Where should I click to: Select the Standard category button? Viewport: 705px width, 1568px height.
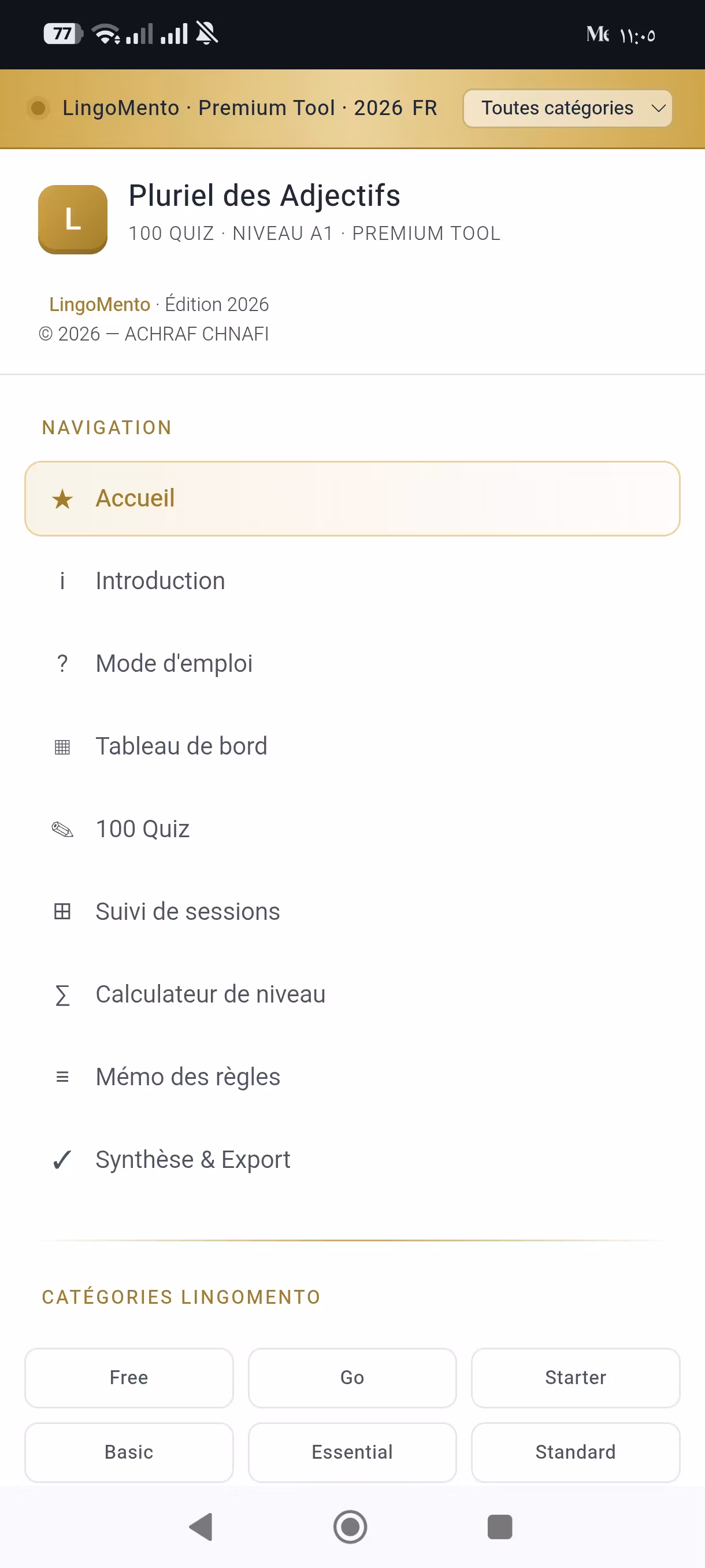(576, 1452)
